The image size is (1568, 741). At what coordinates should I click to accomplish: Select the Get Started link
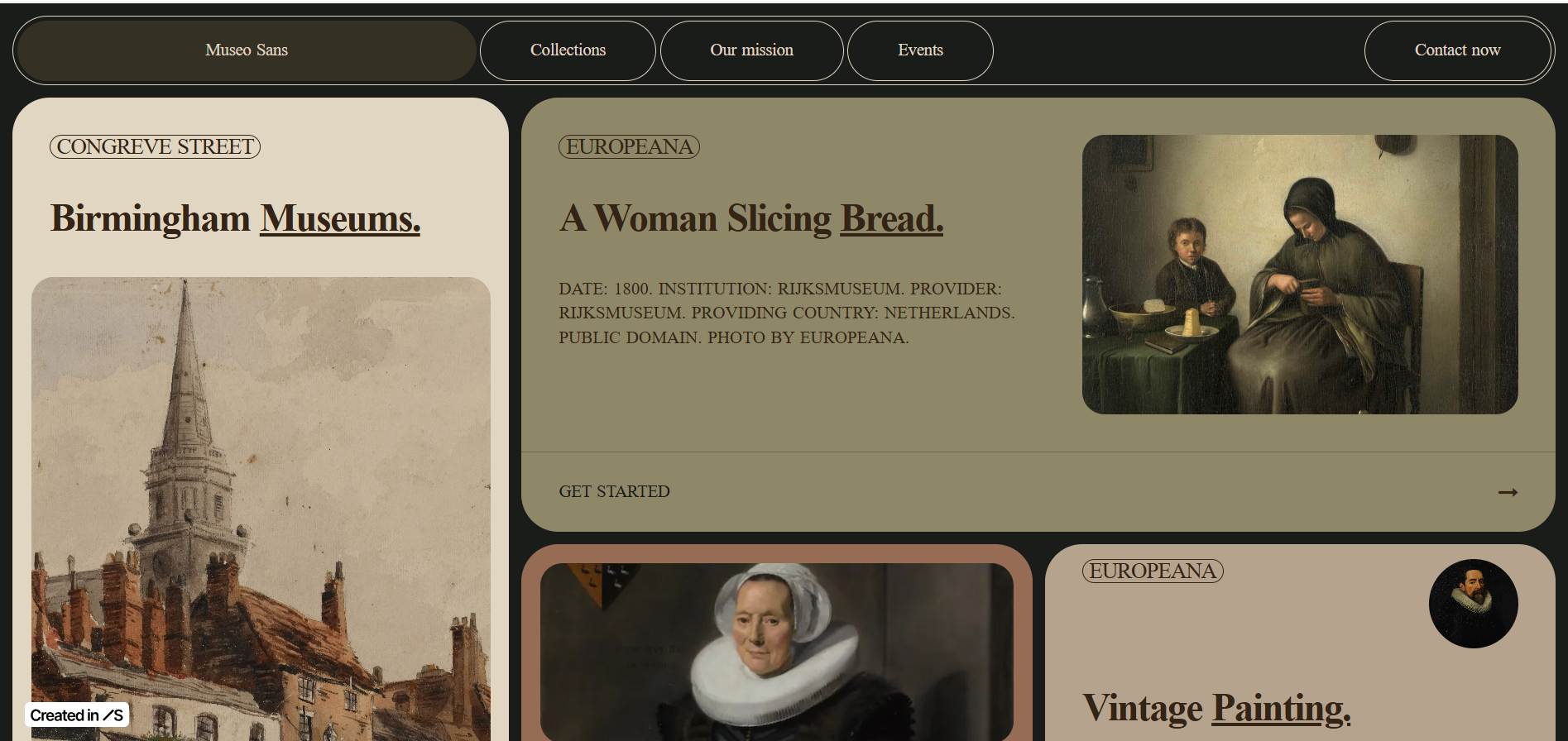point(614,491)
